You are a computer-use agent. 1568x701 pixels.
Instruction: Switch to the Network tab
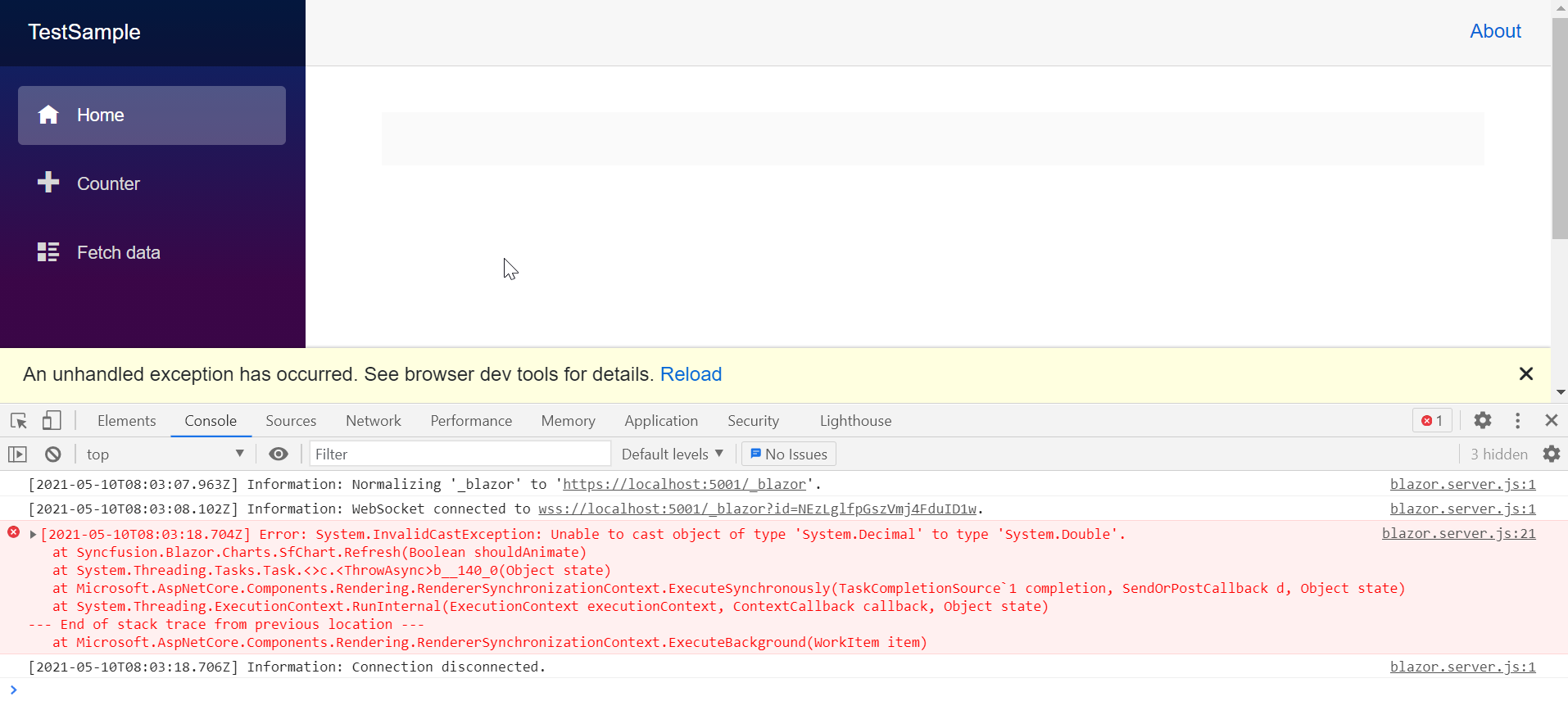point(373,421)
